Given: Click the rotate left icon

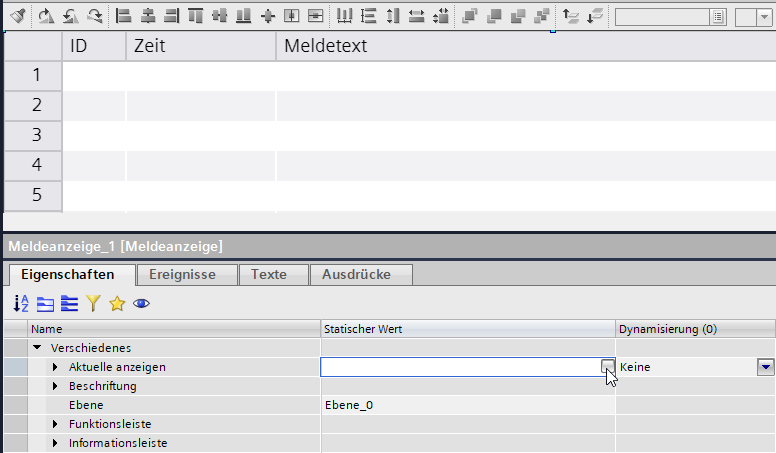Looking at the screenshot, I should (x=70, y=16).
